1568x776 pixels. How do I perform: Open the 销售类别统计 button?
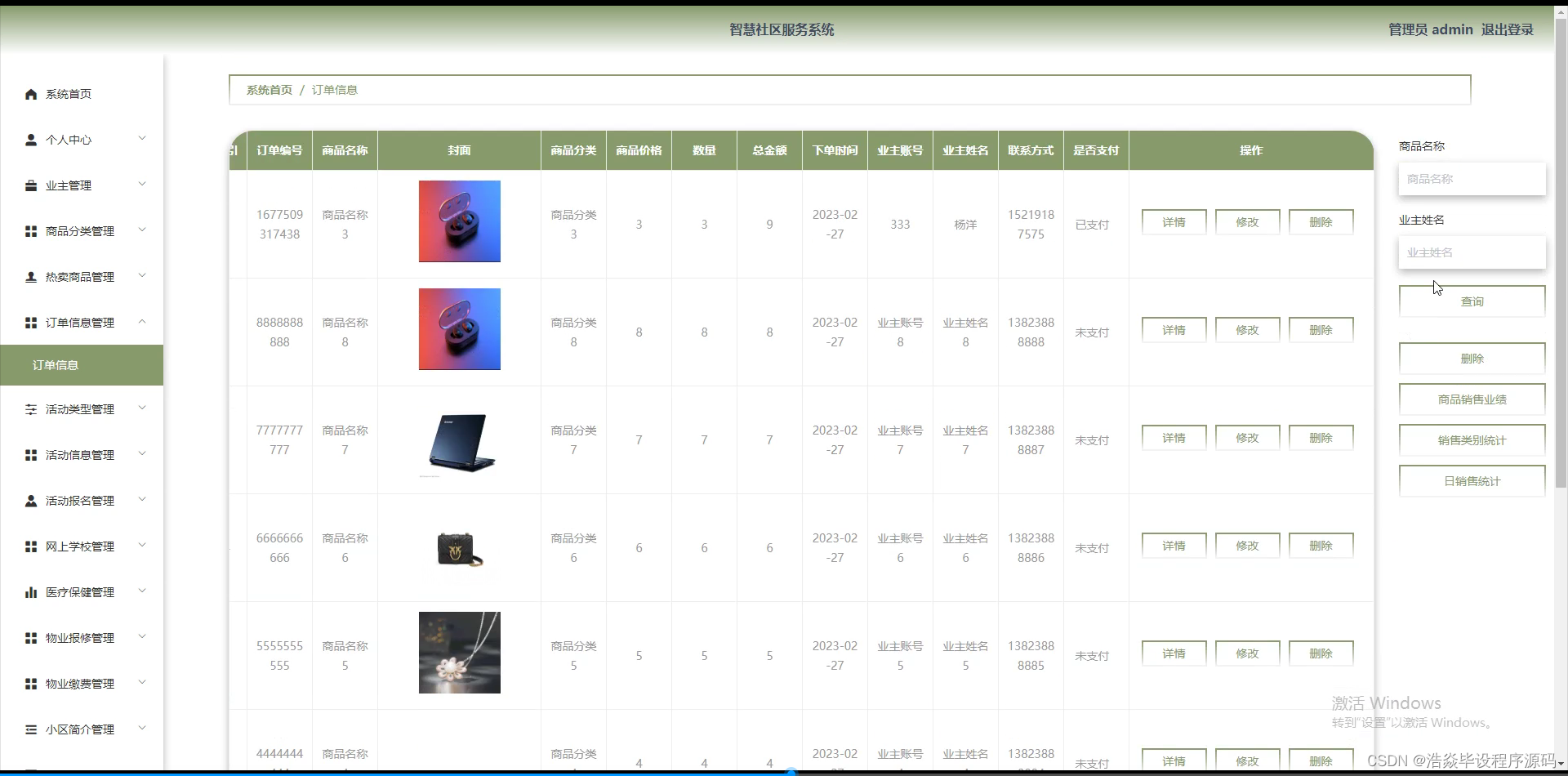tap(1472, 440)
